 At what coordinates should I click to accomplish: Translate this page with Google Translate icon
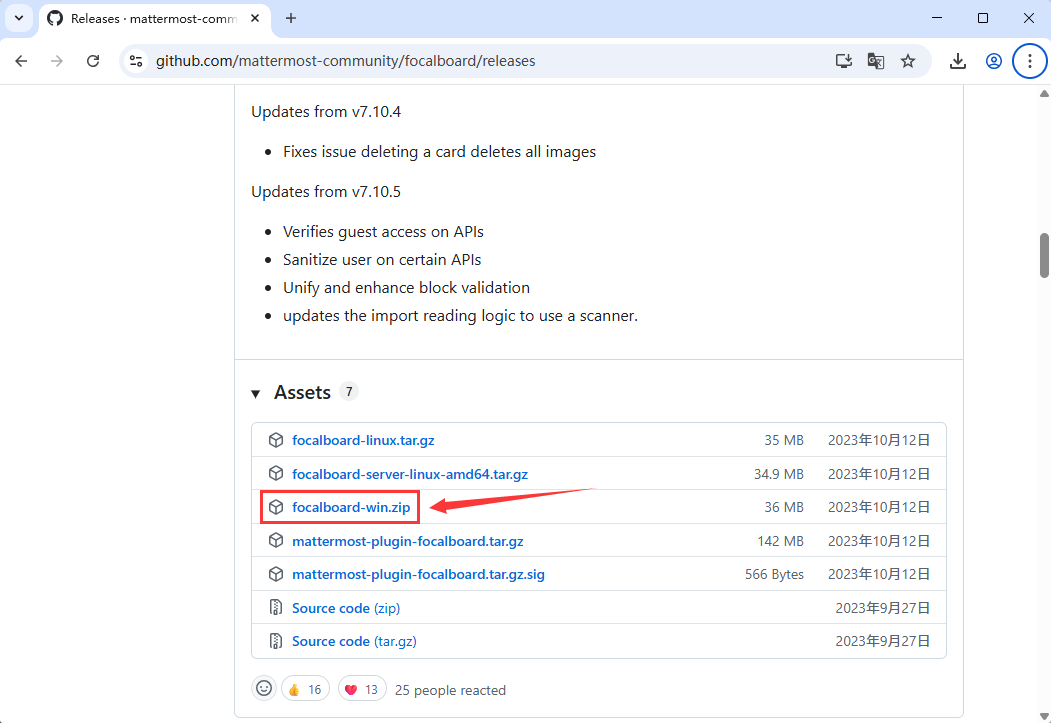point(876,61)
